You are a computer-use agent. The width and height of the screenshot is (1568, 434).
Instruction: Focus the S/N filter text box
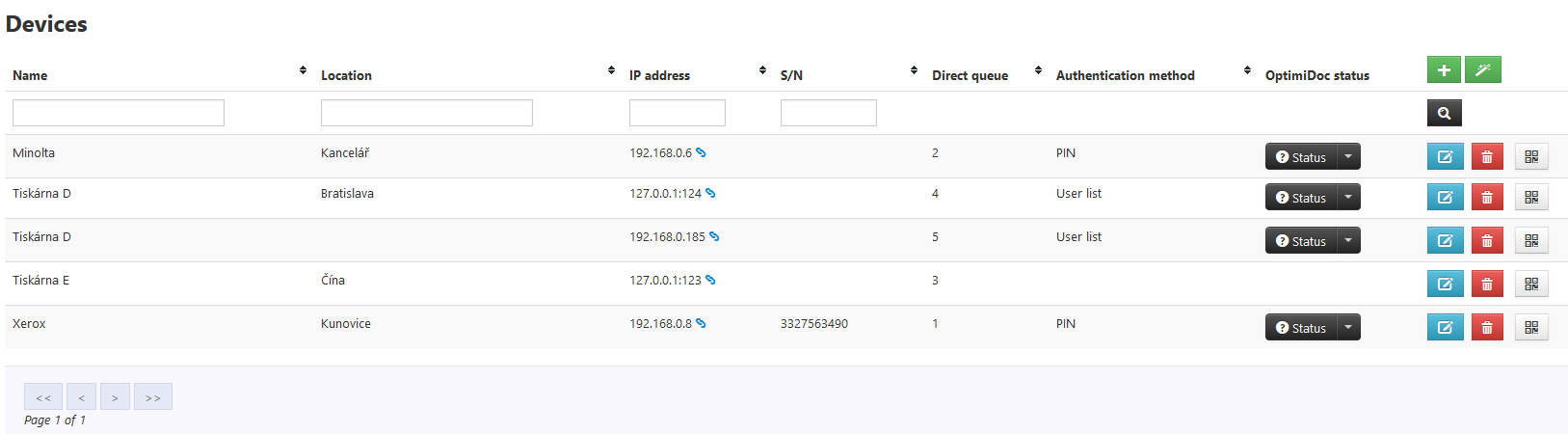pyautogui.click(x=828, y=113)
